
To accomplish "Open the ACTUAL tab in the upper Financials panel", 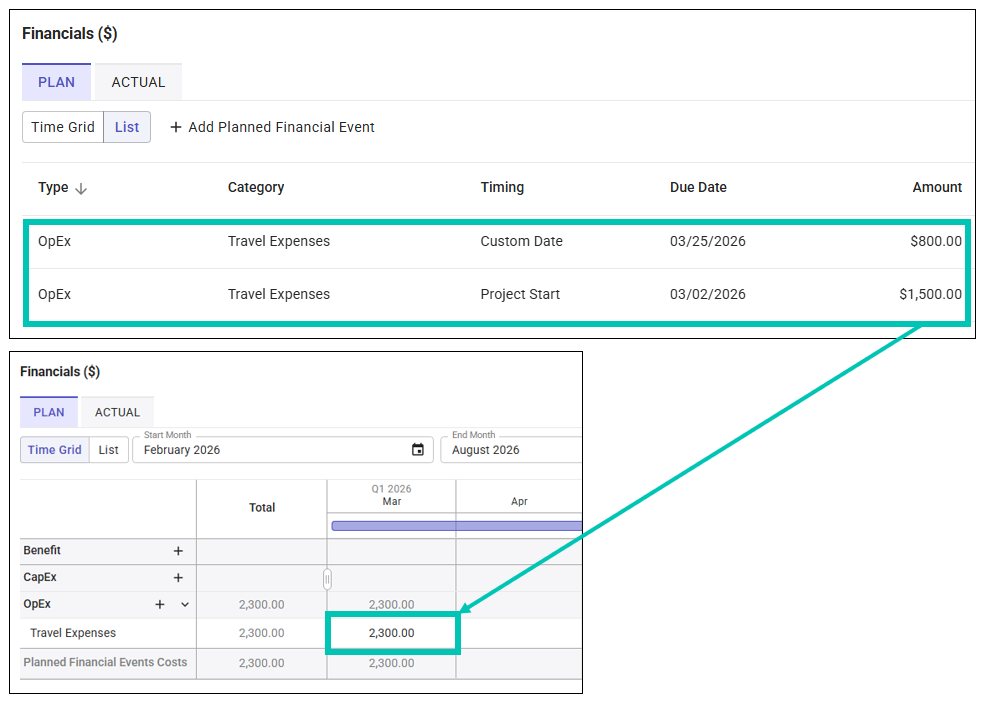I will point(138,82).
